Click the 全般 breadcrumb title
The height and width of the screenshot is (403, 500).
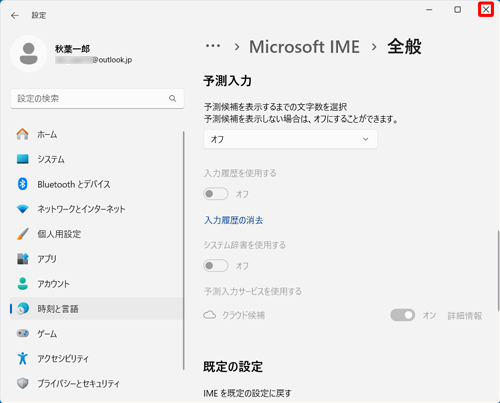point(404,46)
